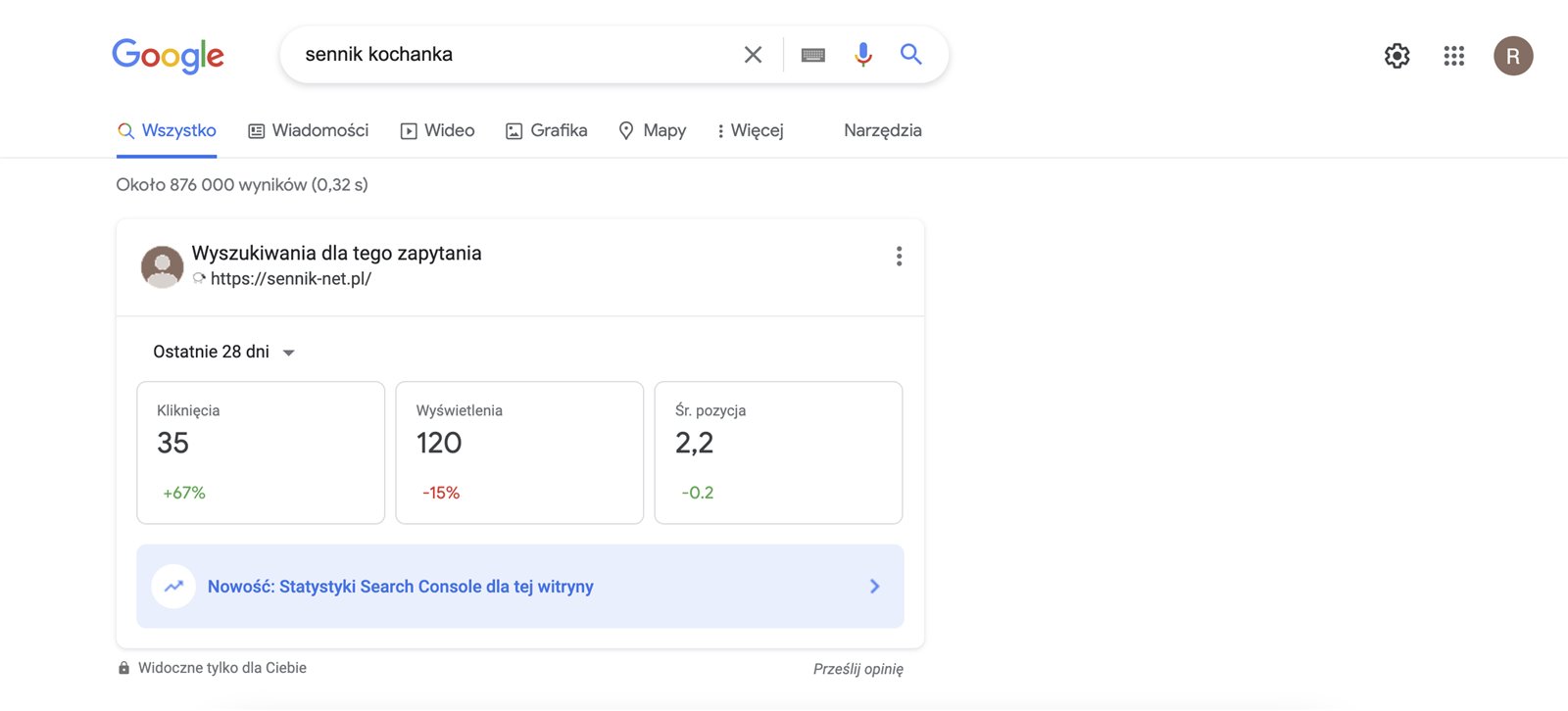Expand Search Console statistics chevron arrow
Image resolution: width=1568 pixels, height=711 pixels.
pos(874,587)
